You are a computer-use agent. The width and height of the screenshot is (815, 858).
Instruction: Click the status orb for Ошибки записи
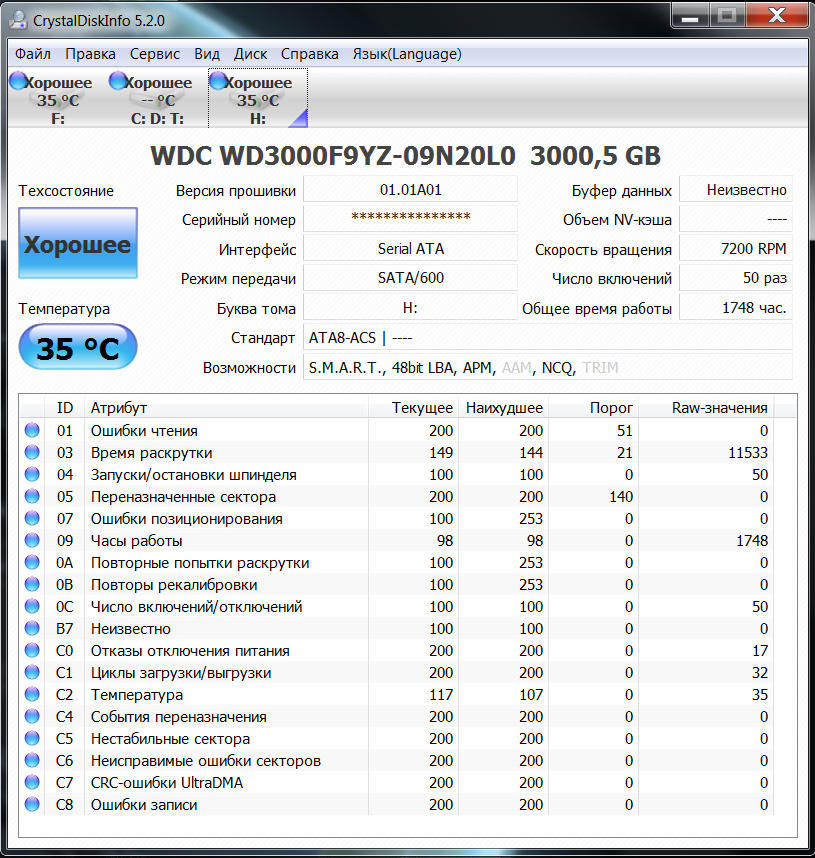(32, 804)
